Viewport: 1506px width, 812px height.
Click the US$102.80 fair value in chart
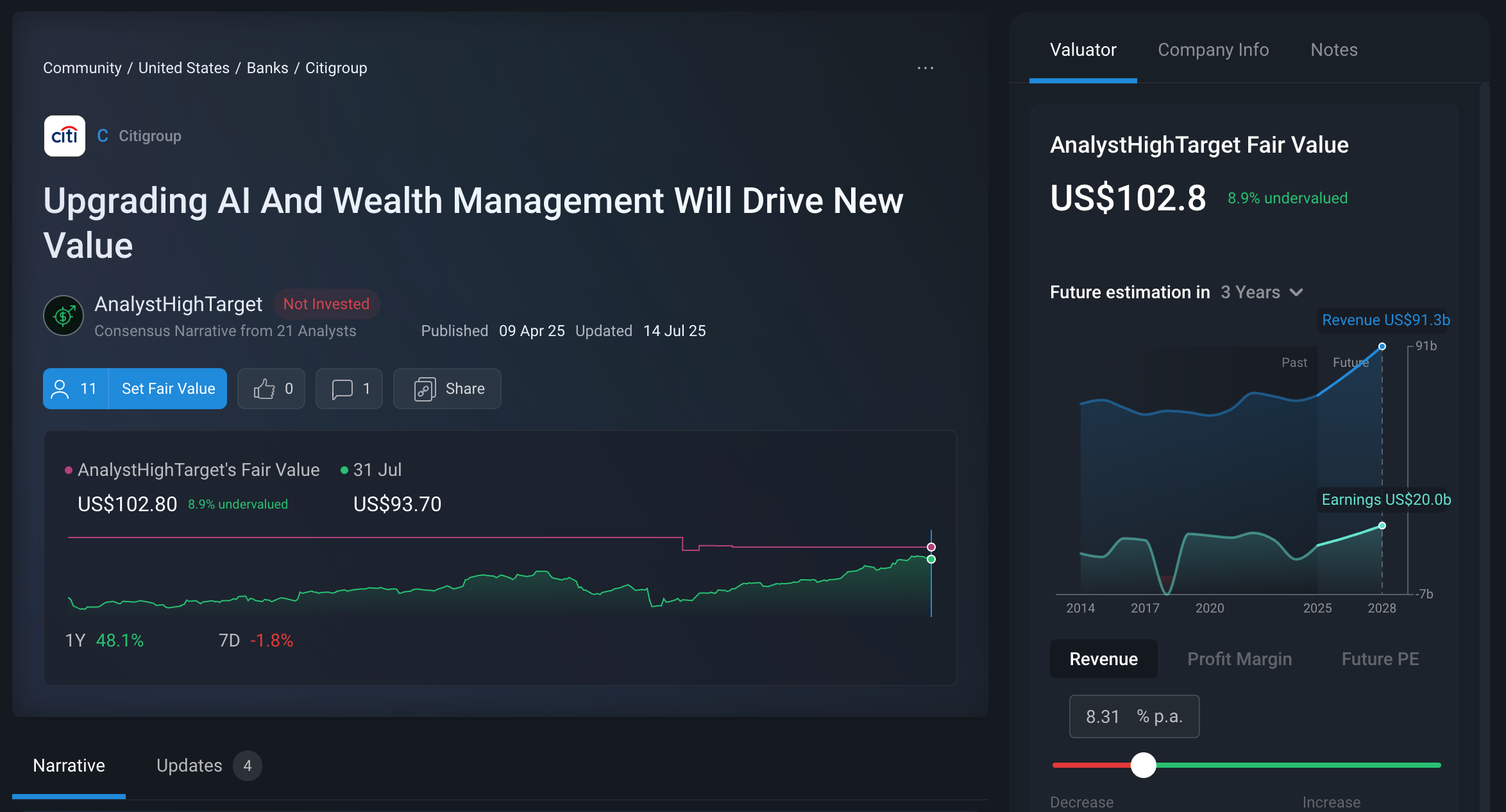127,504
